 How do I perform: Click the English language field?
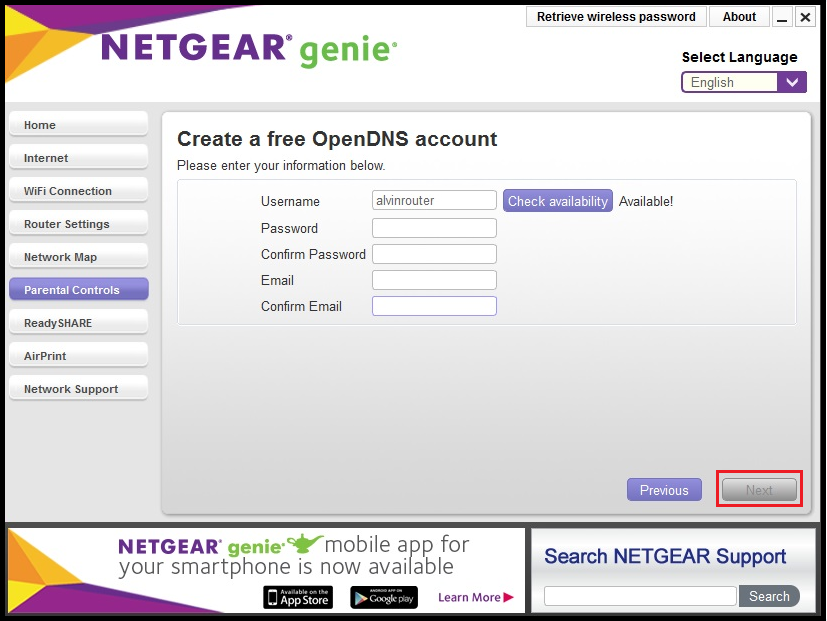pyautogui.click(x=729, y=82)
